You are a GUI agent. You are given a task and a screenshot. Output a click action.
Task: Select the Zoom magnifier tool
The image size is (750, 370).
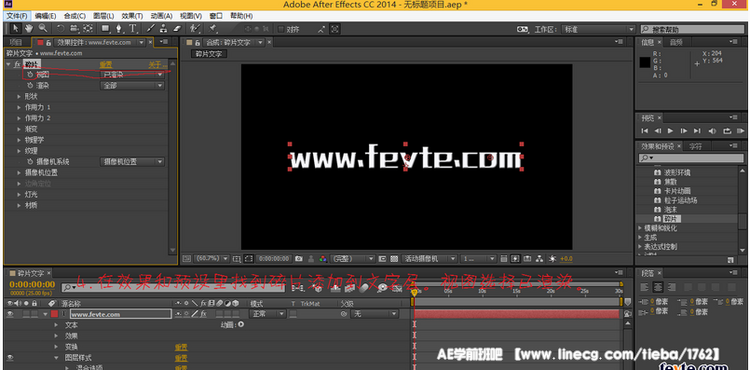click(43, 29)
